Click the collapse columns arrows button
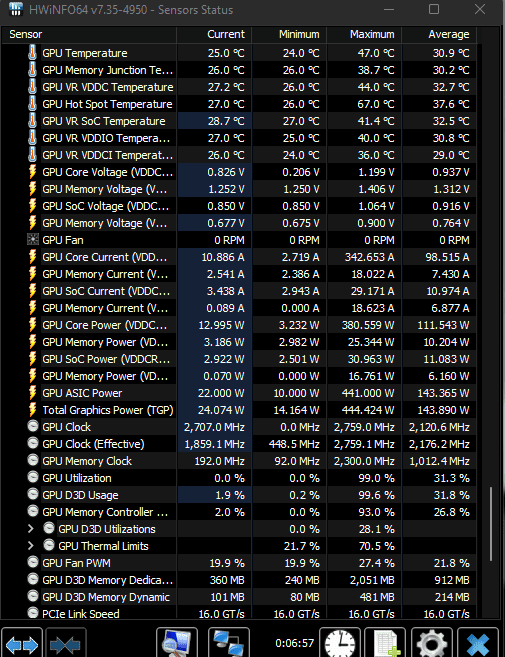This screenshot has height=657, width=505. (65, 643)
